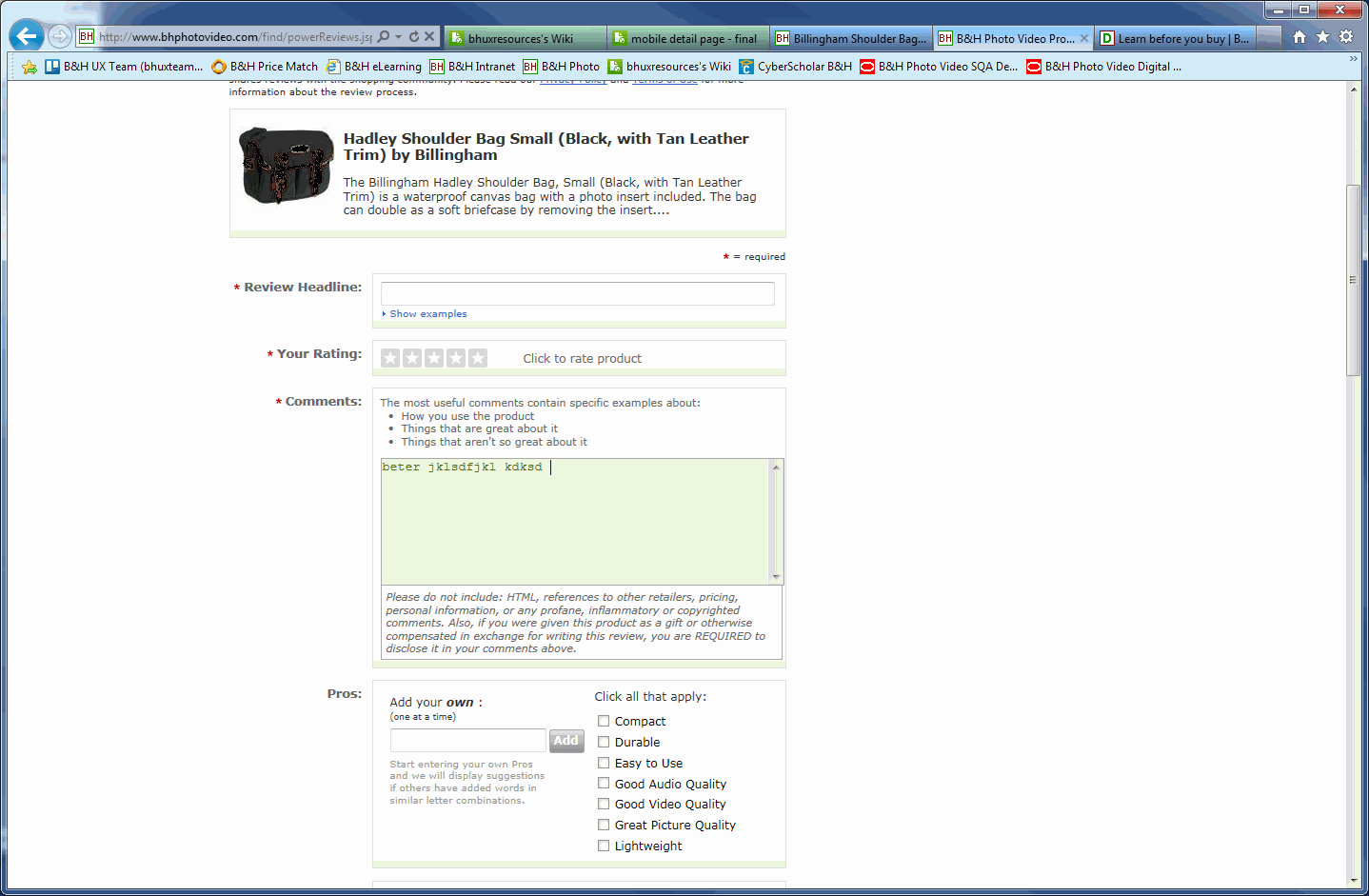Click the browser address bar URL

tap(234, 37)
